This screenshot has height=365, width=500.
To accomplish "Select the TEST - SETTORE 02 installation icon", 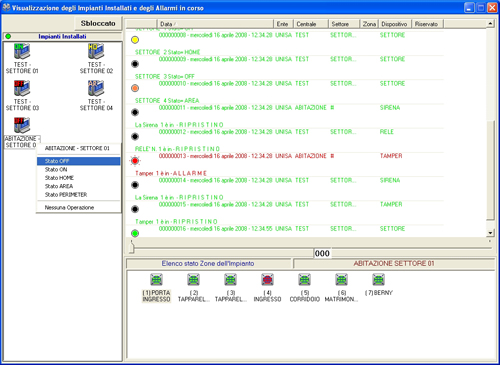I will 96,52.
